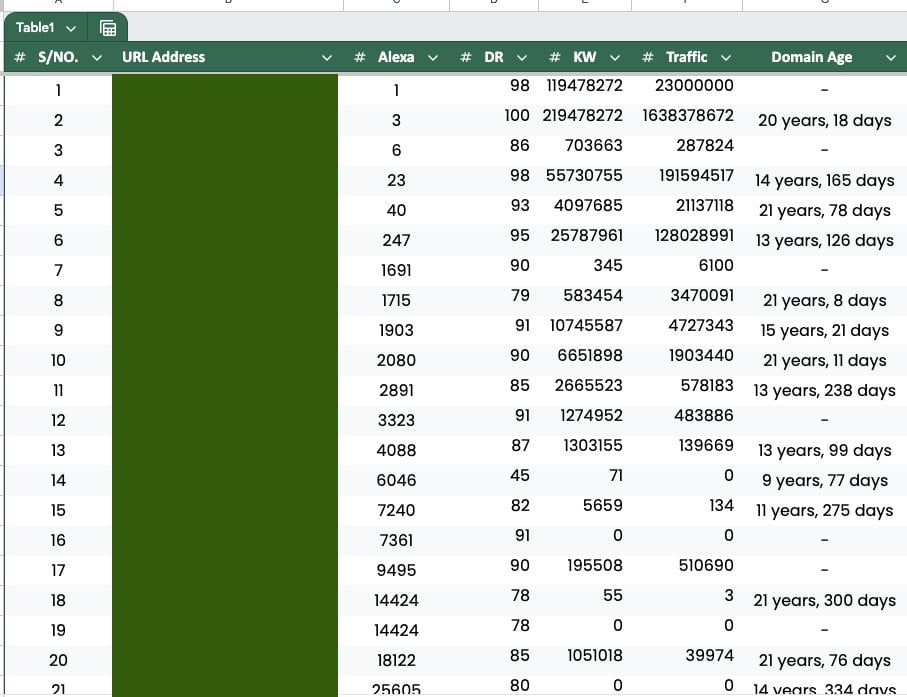907x697 pixels.
Task: Select the '13 years, 99 days' cell
Action: pyautogui.click(x=824, y=451)
